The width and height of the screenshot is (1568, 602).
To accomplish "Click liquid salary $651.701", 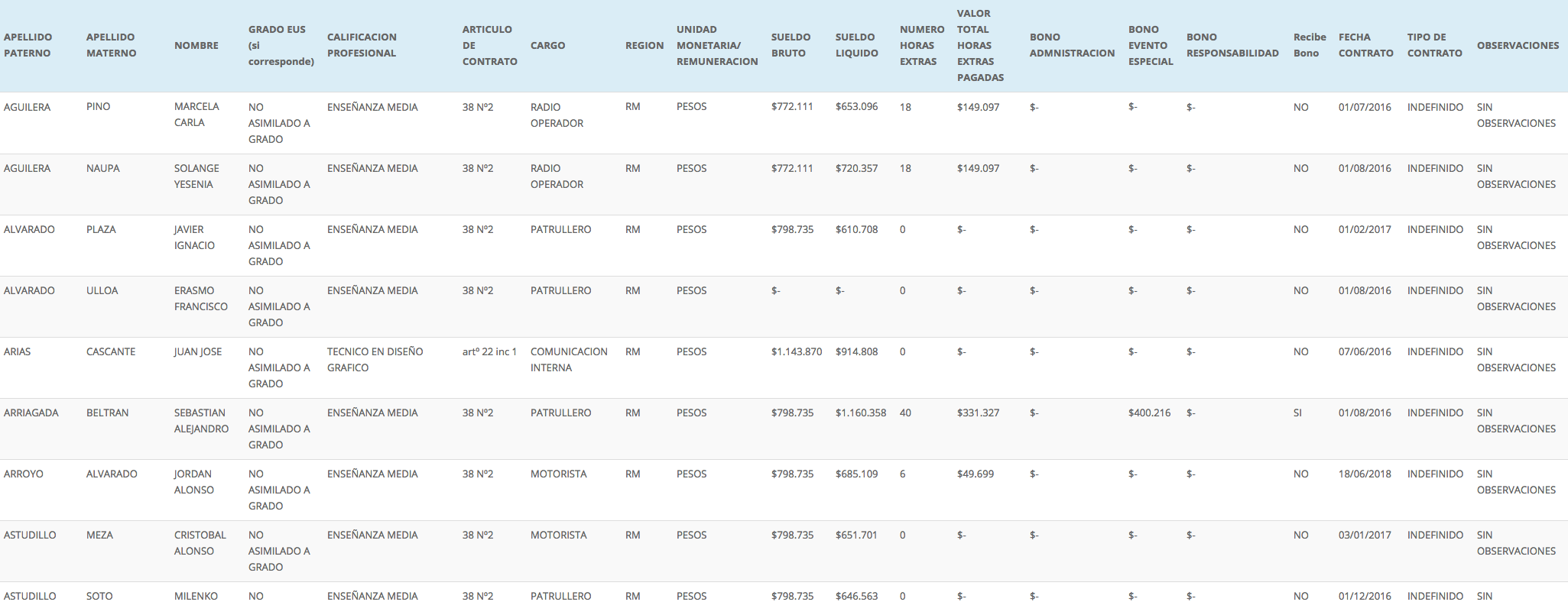I will [857, 535].
